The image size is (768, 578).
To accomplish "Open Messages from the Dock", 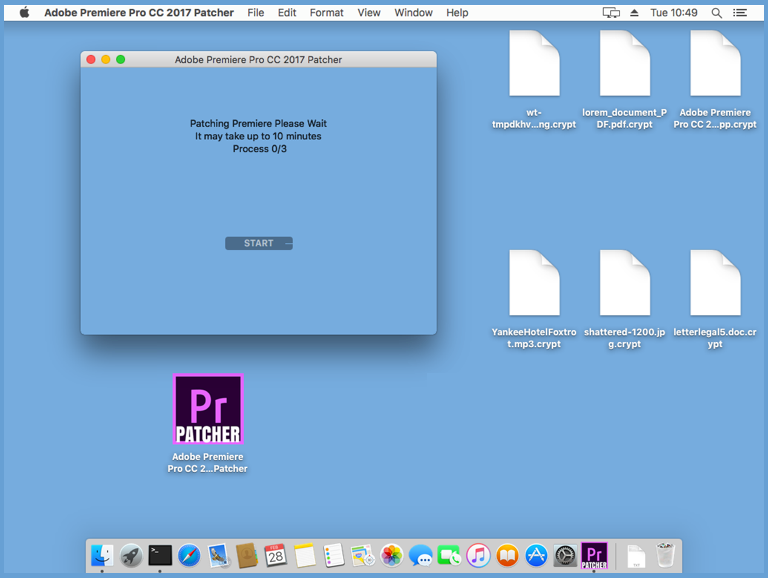I will (421, 555).
